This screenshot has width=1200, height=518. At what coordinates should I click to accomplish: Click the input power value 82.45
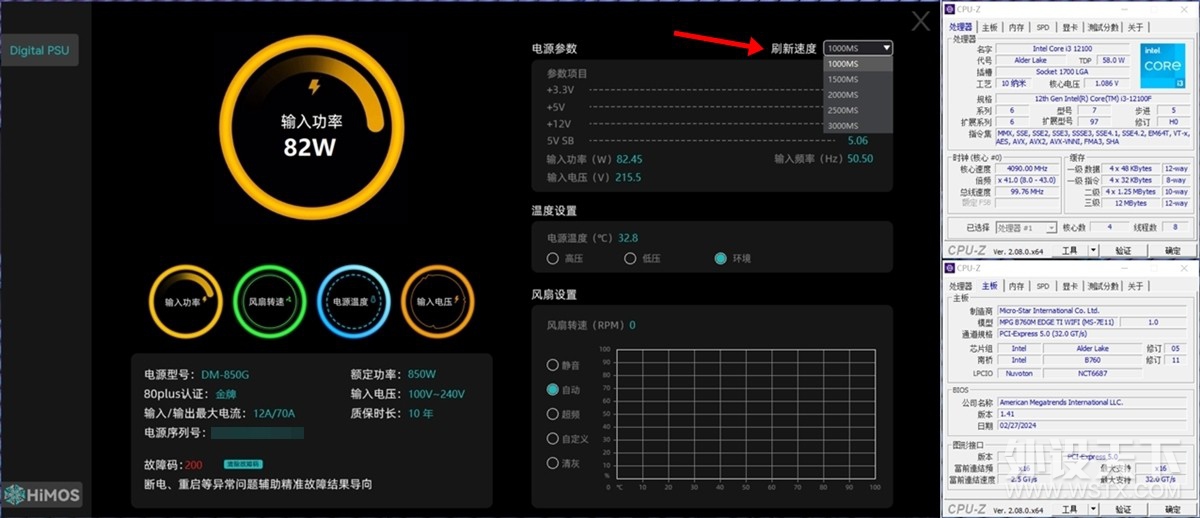[629, 159]
